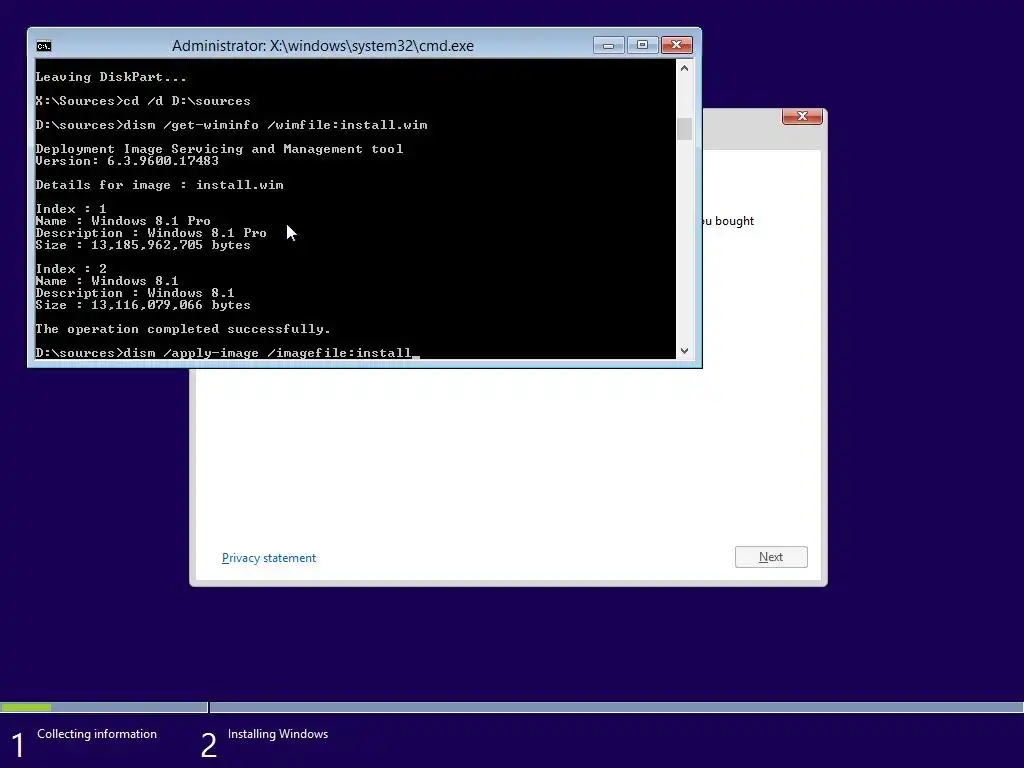This screenshot has width=1024, height=768.
Task: Click 'Description : Windows 8.1 Pro' line
Action: click(151, 233)
